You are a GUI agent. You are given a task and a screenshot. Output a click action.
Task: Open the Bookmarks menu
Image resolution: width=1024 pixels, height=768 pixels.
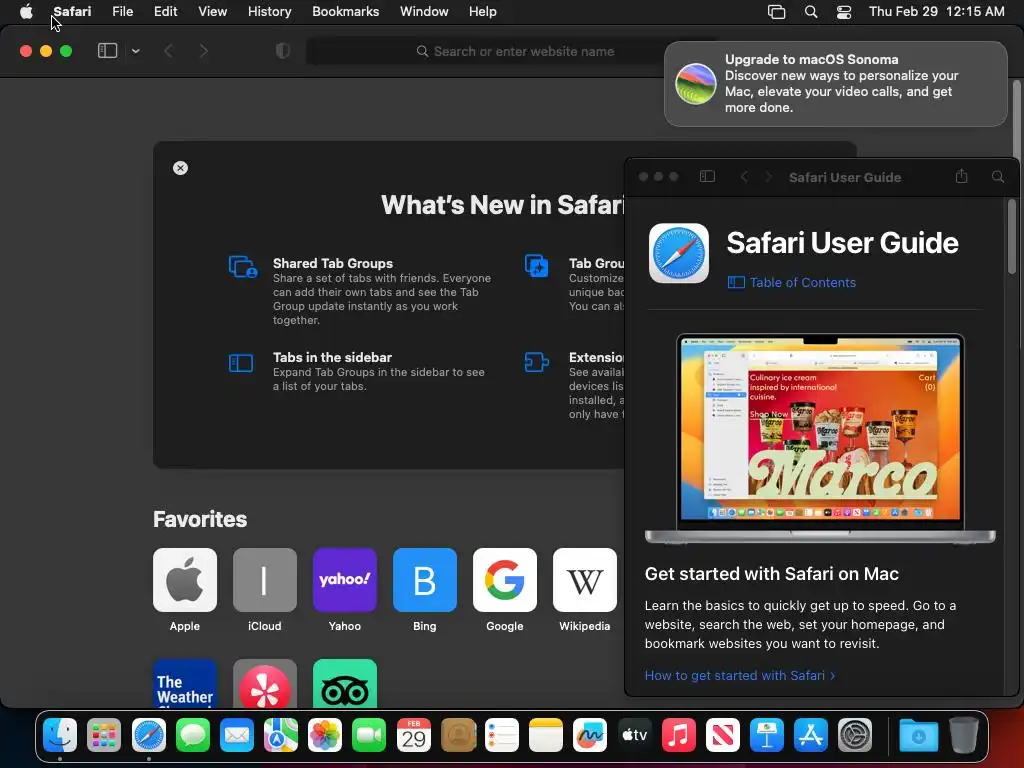point(345,12)
